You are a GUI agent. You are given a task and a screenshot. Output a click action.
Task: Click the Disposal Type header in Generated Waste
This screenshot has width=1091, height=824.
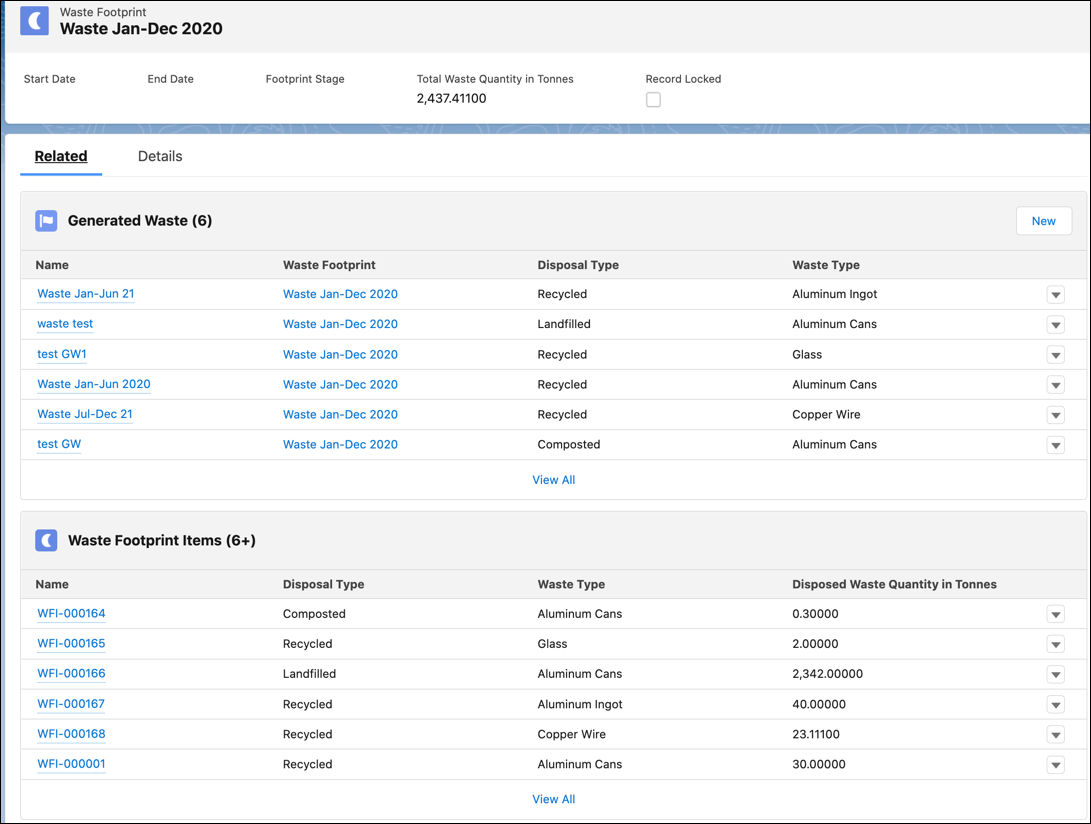[578, 264]
